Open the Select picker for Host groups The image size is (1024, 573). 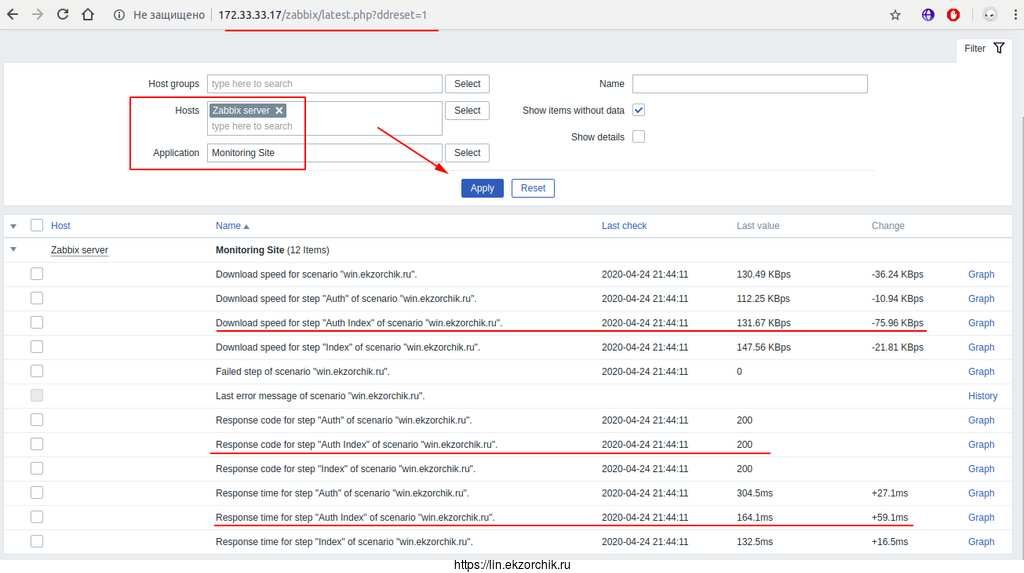(x=467, y=84)
